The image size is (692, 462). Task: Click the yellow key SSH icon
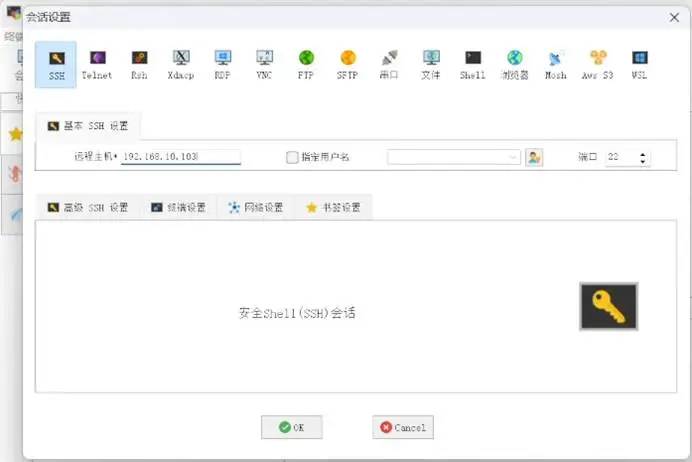[x=608, y=307]
